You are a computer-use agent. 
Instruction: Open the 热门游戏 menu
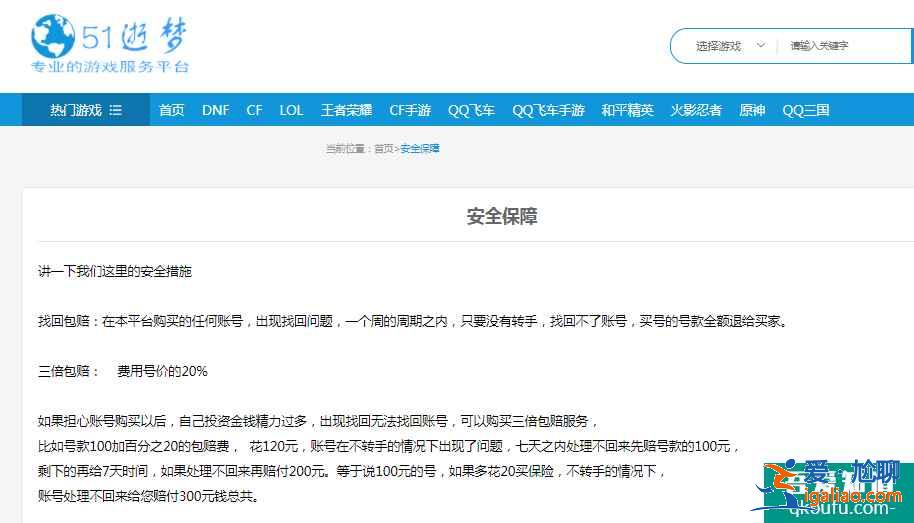tap(86, 110)
